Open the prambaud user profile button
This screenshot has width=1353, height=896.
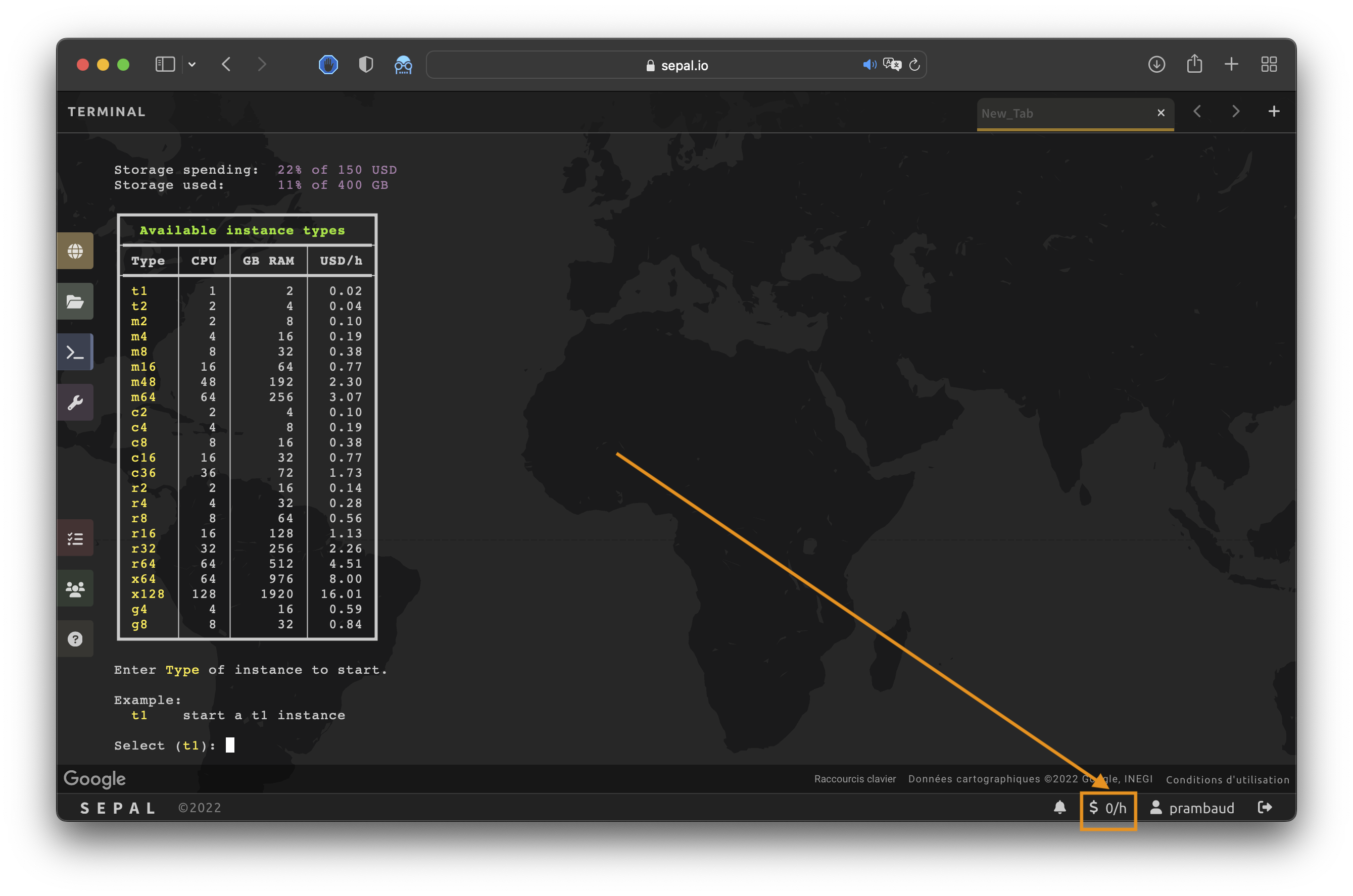[x=1192, y=808]
